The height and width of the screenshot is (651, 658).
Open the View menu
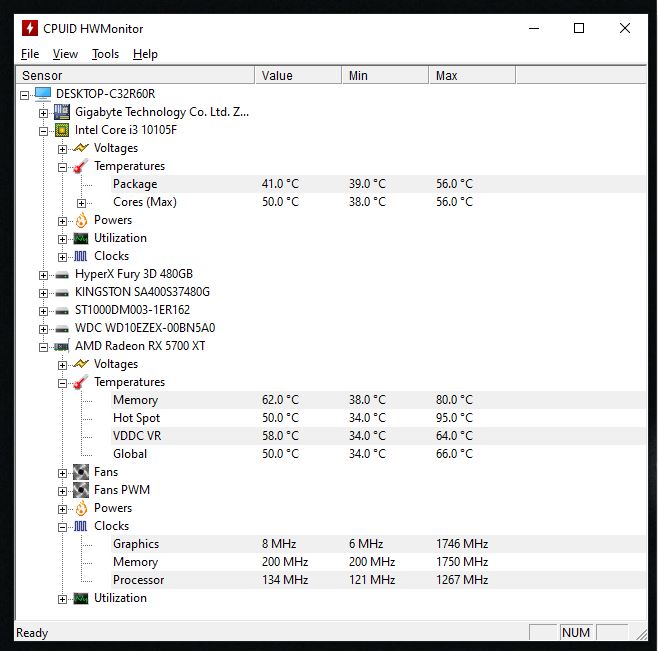[x=65, y=54]
